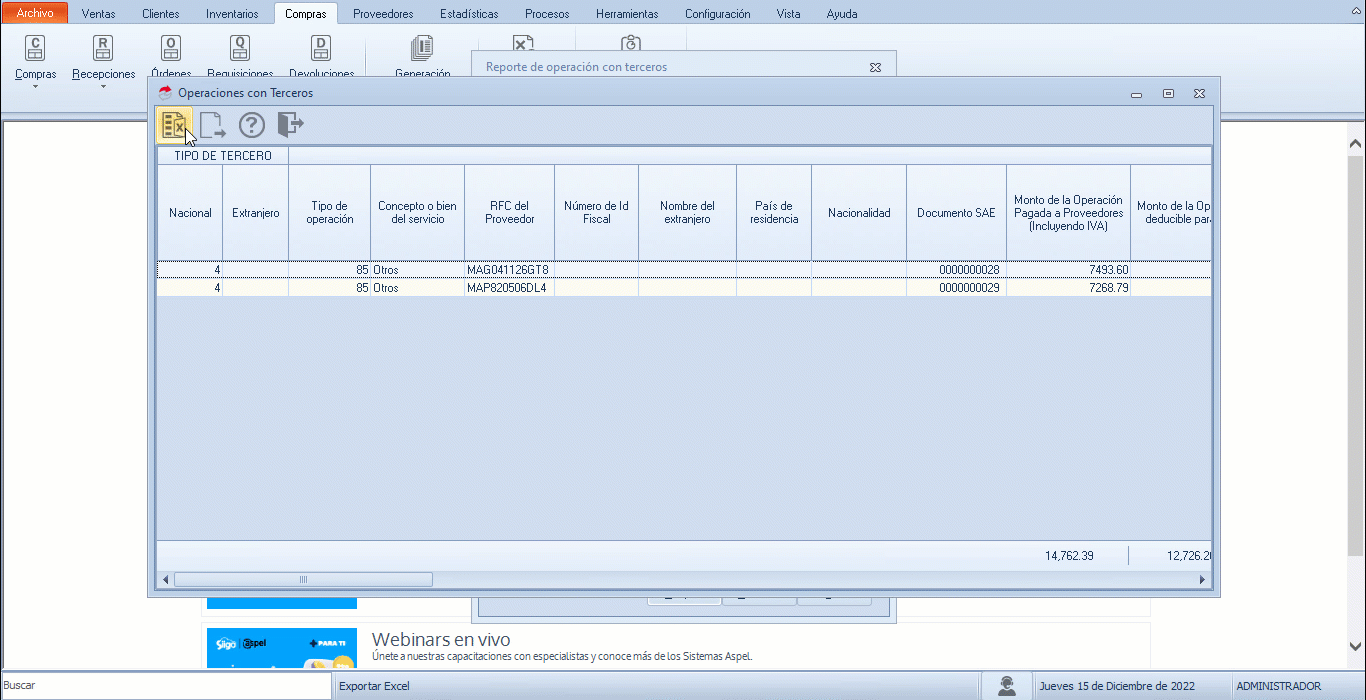Click the exit door icon
This screenshot has width=1366, height=700.
(x=290, y=125)
